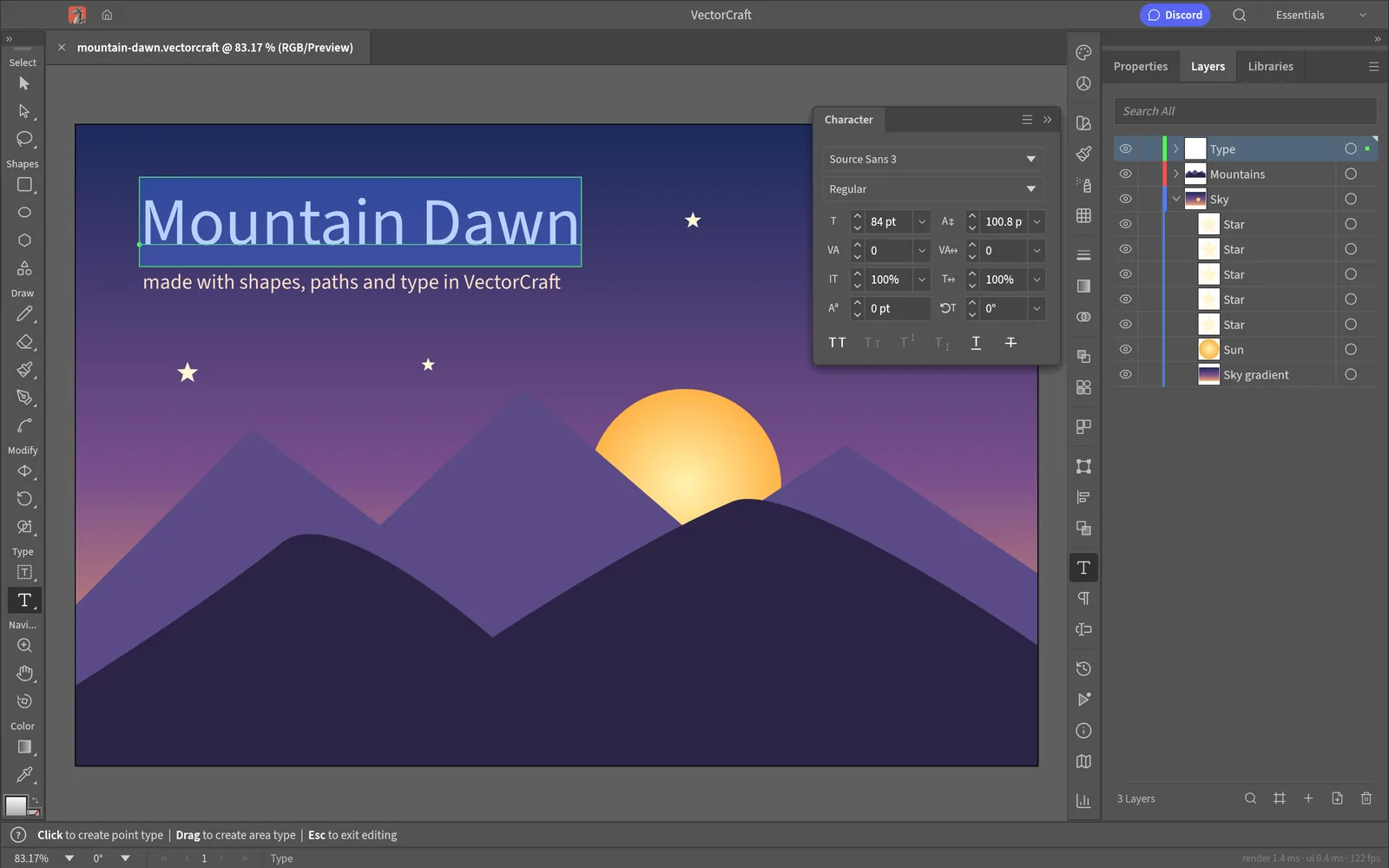Toggle visibility of the Sun sublayer

click(x=1125, y=349)
